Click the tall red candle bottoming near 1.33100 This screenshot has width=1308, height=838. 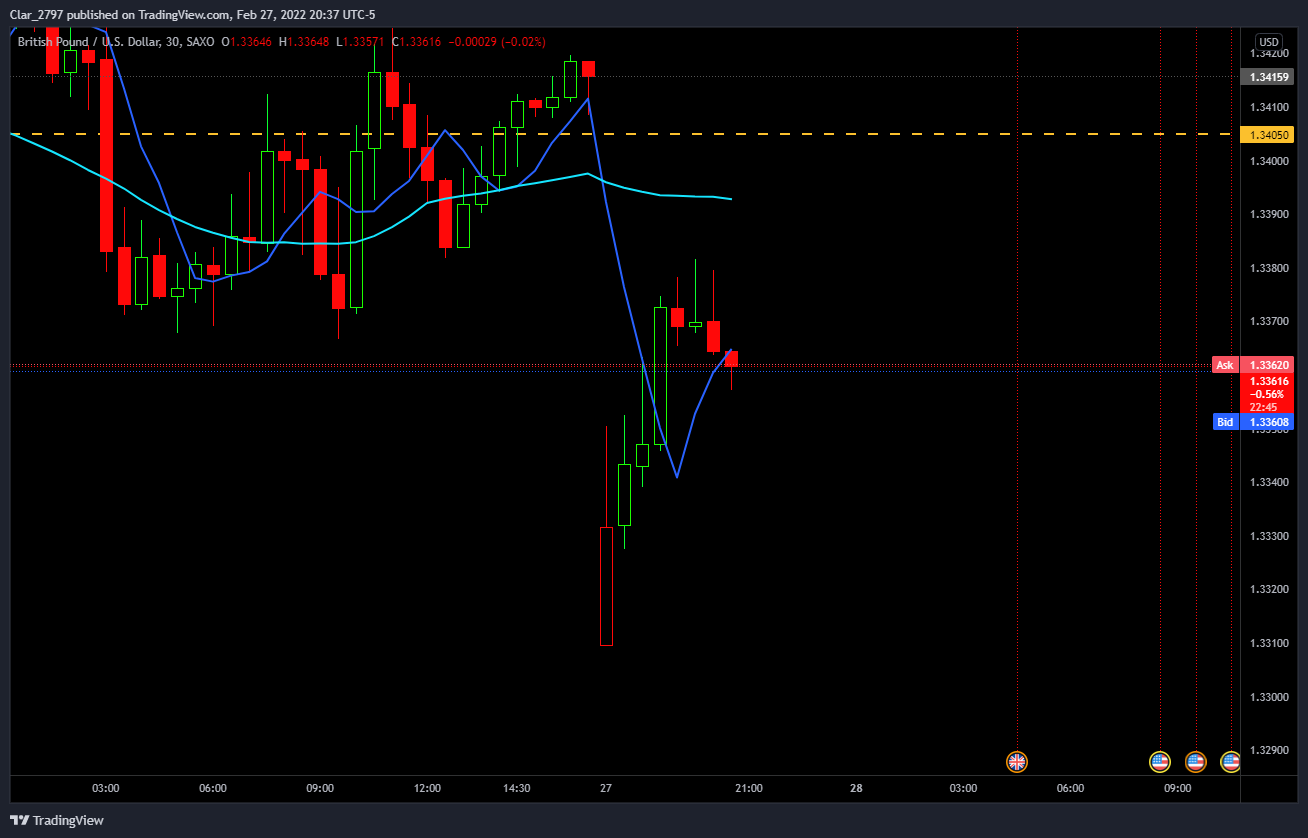[606, 586]
